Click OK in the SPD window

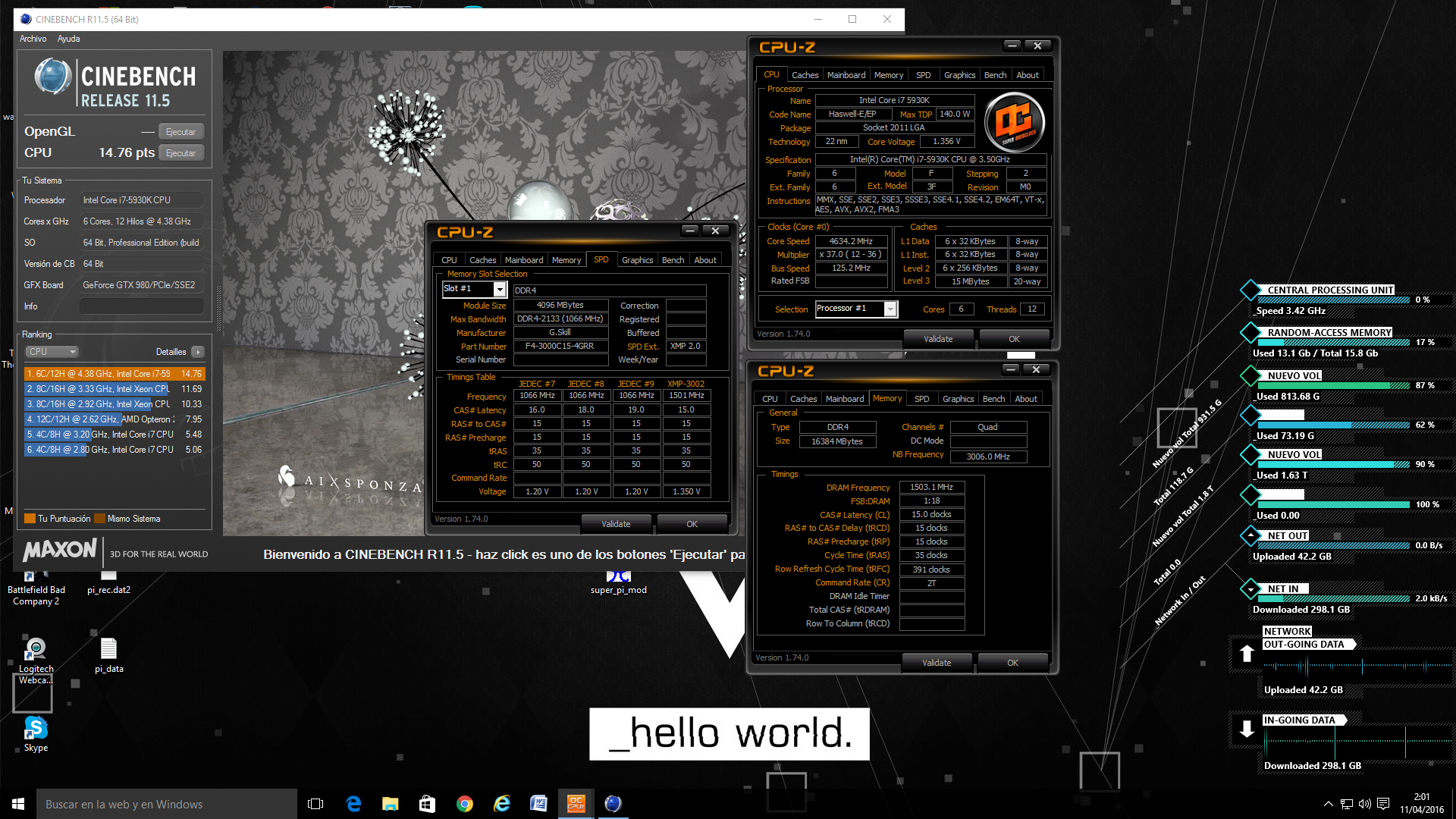coord(692,524)
